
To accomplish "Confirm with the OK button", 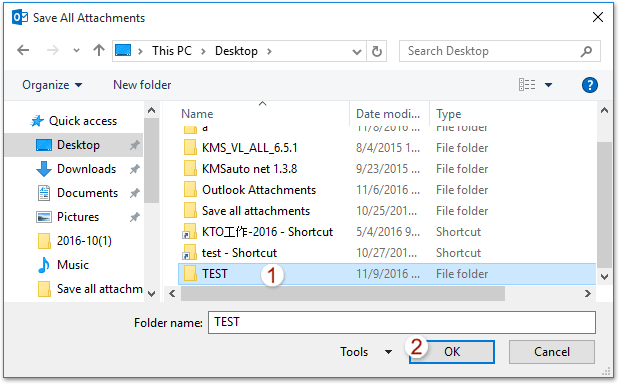I will coord(452,352).
